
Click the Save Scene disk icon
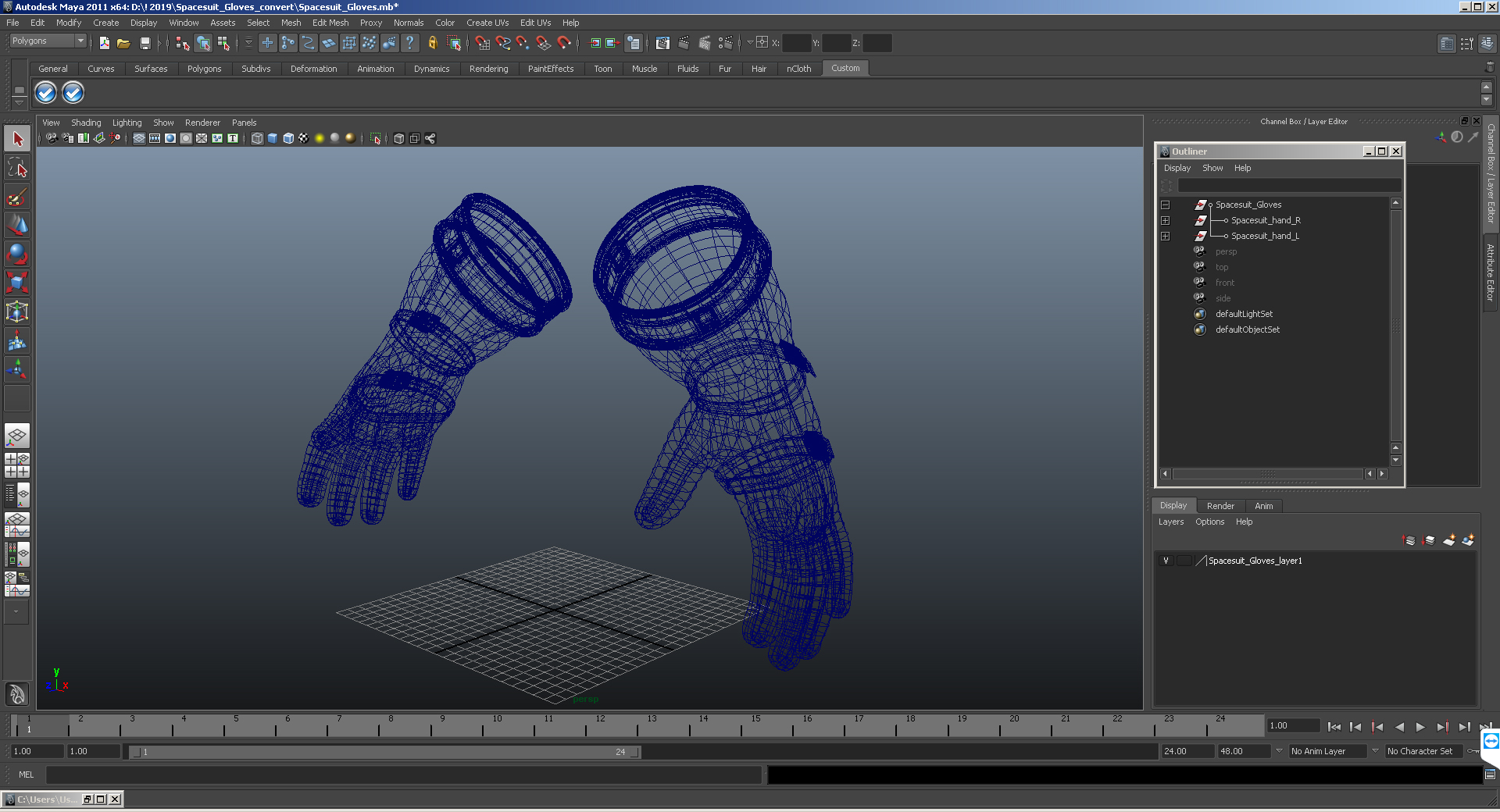145,43
